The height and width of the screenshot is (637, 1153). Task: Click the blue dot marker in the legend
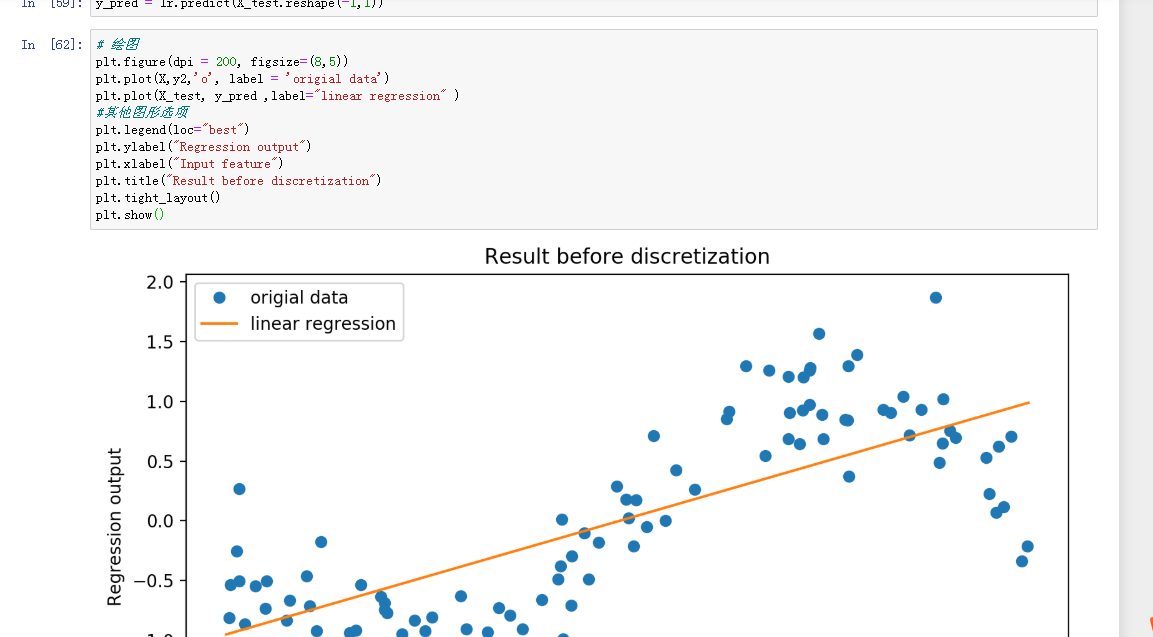coord(220,298)
